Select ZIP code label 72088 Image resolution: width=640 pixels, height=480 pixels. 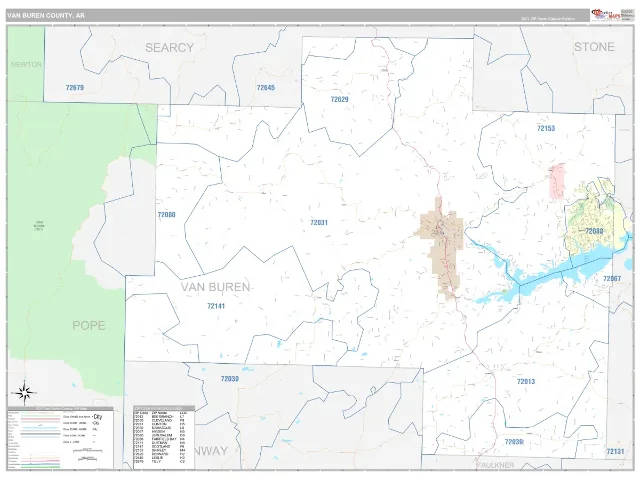[594, 231]
